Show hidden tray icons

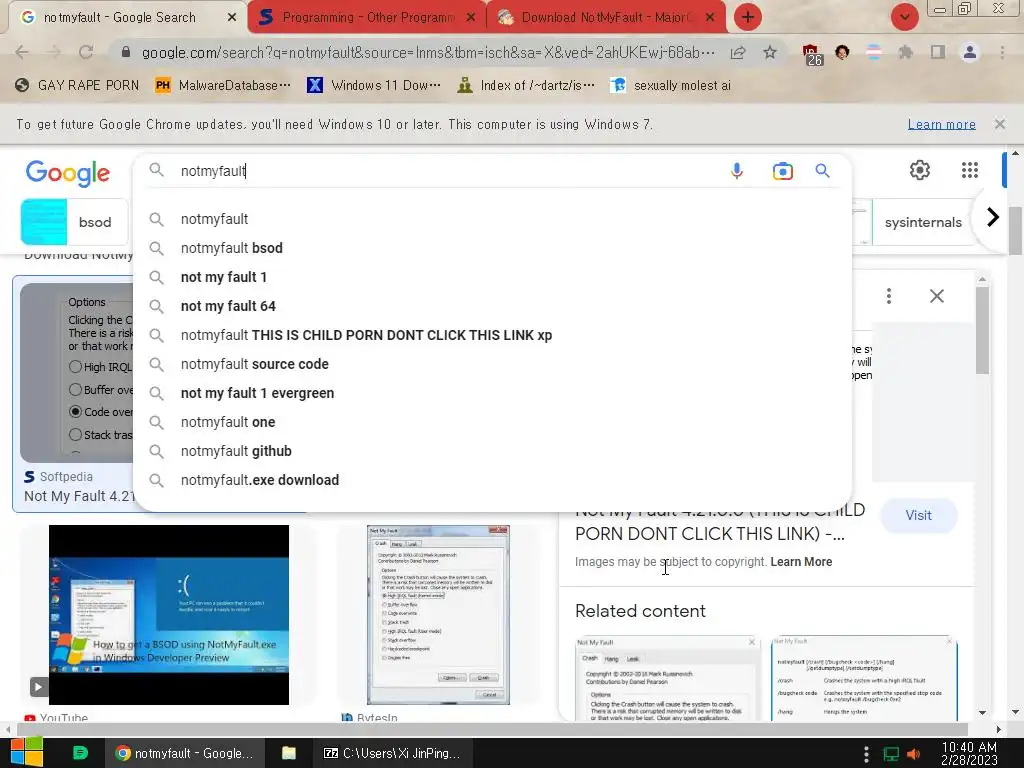pos(866,754)
